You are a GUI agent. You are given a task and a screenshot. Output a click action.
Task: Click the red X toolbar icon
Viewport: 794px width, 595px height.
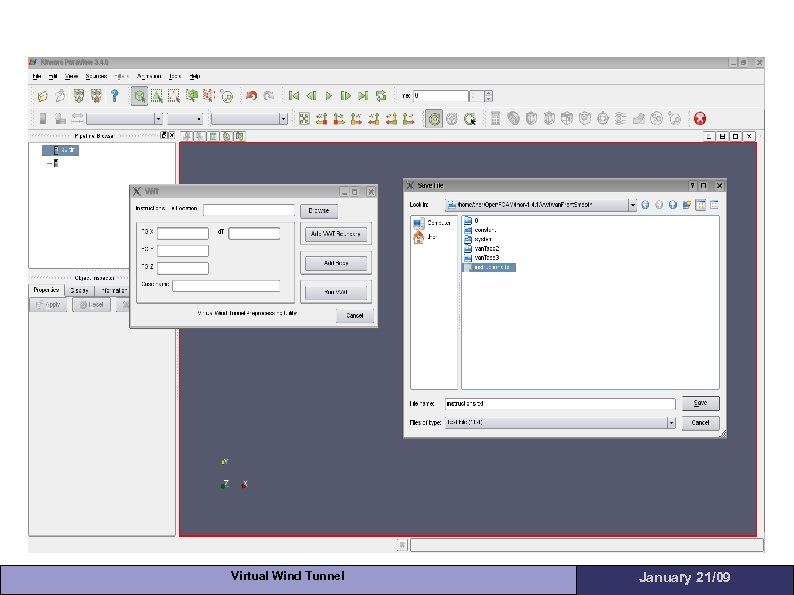tap(700, 119)
